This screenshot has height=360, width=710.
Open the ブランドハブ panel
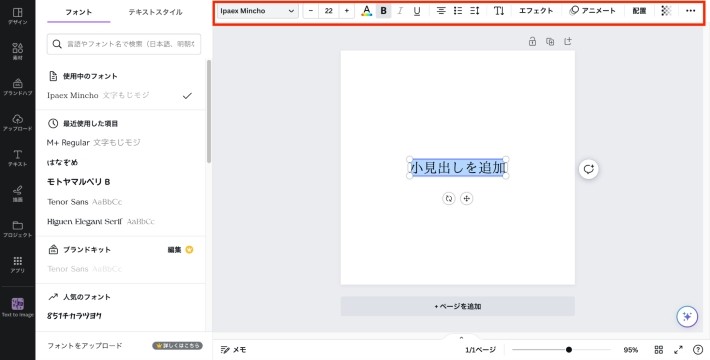click(17, 86)
